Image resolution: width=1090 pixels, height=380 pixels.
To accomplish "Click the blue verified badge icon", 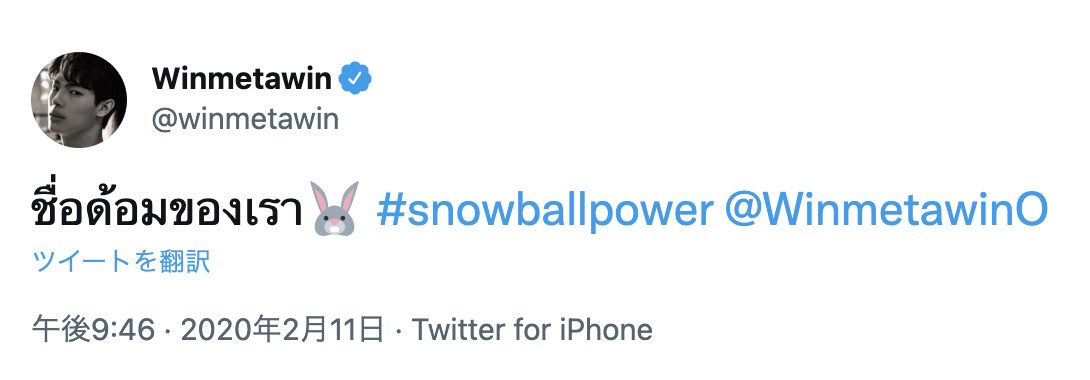I will click(x=355, y=79).
